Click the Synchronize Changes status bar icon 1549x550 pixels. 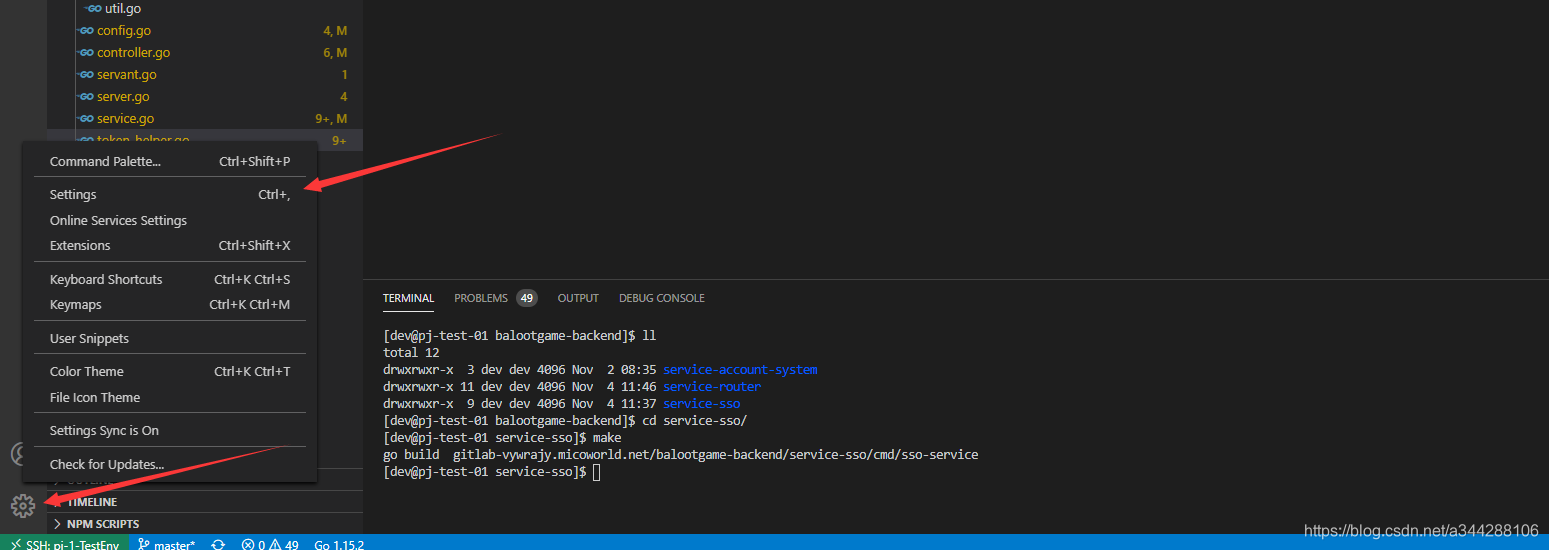pos(218,544)
